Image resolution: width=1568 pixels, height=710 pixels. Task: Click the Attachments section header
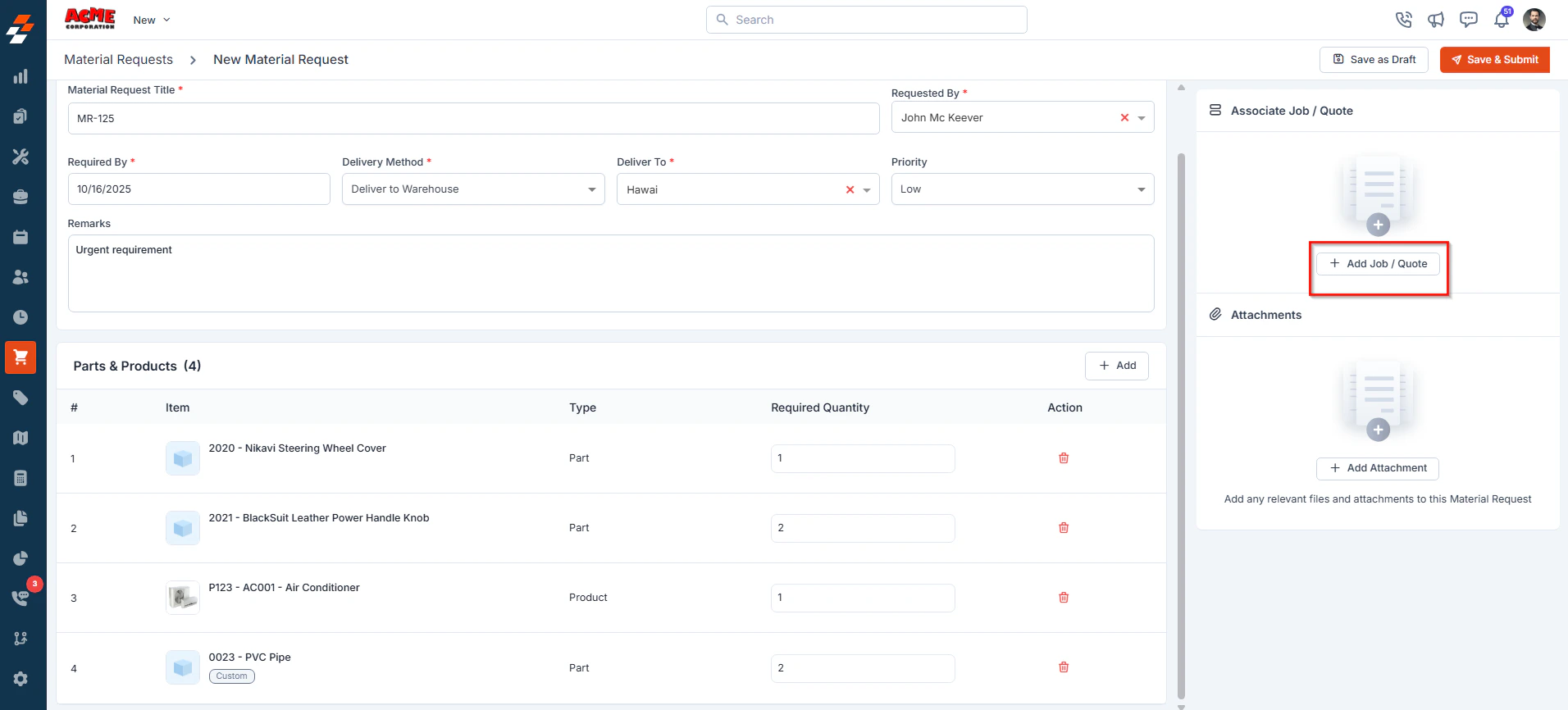[1265, 315]
